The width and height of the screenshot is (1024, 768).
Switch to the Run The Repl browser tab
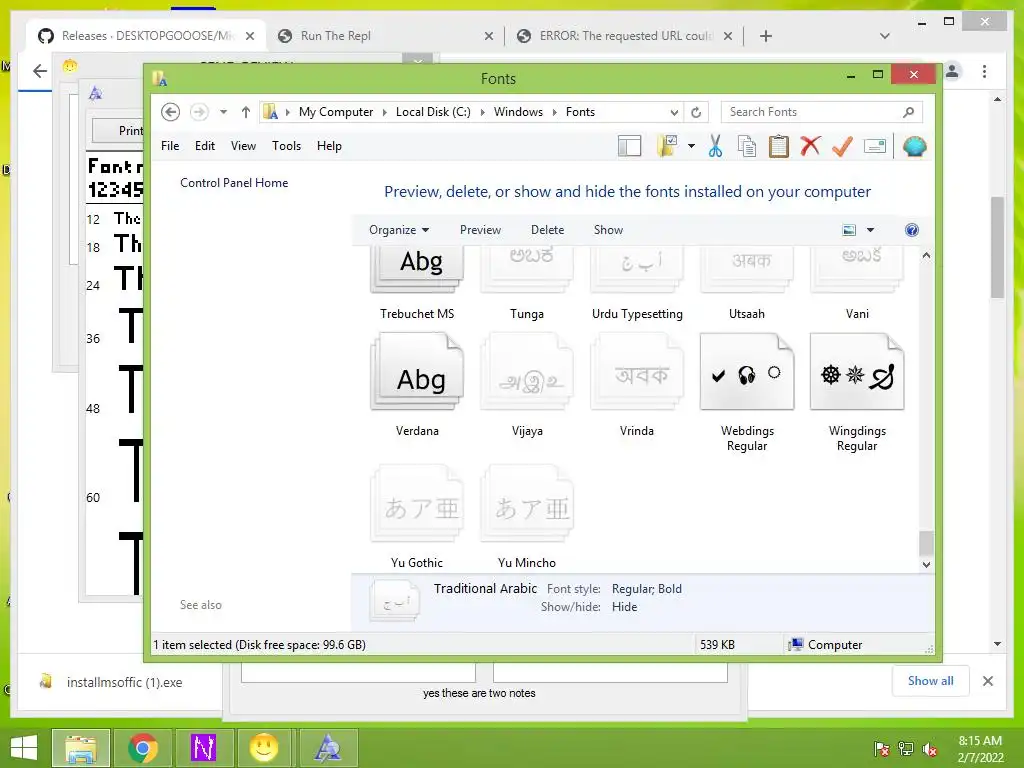click(x=385, y=36)
